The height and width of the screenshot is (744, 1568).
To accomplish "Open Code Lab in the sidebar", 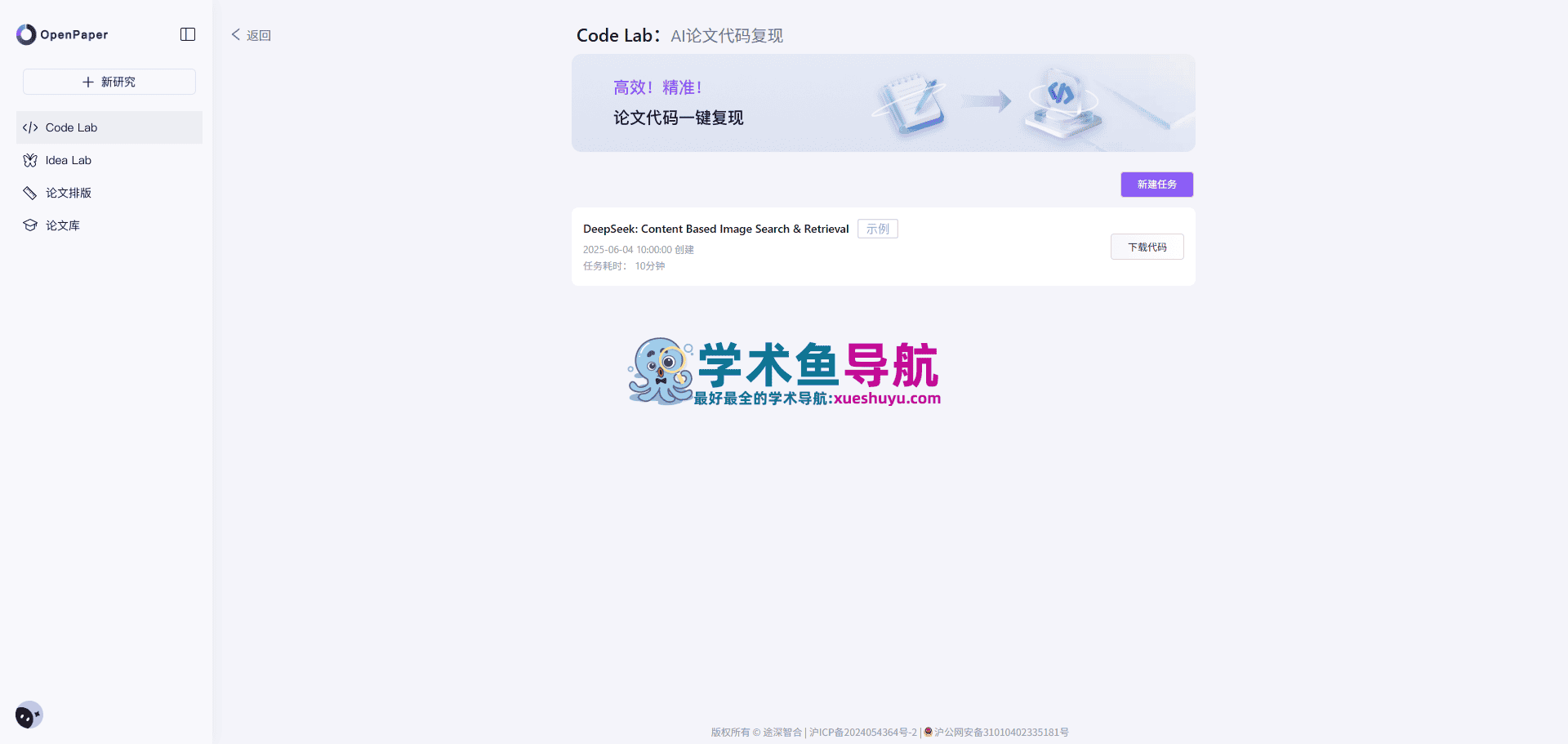I will (109, 127).
